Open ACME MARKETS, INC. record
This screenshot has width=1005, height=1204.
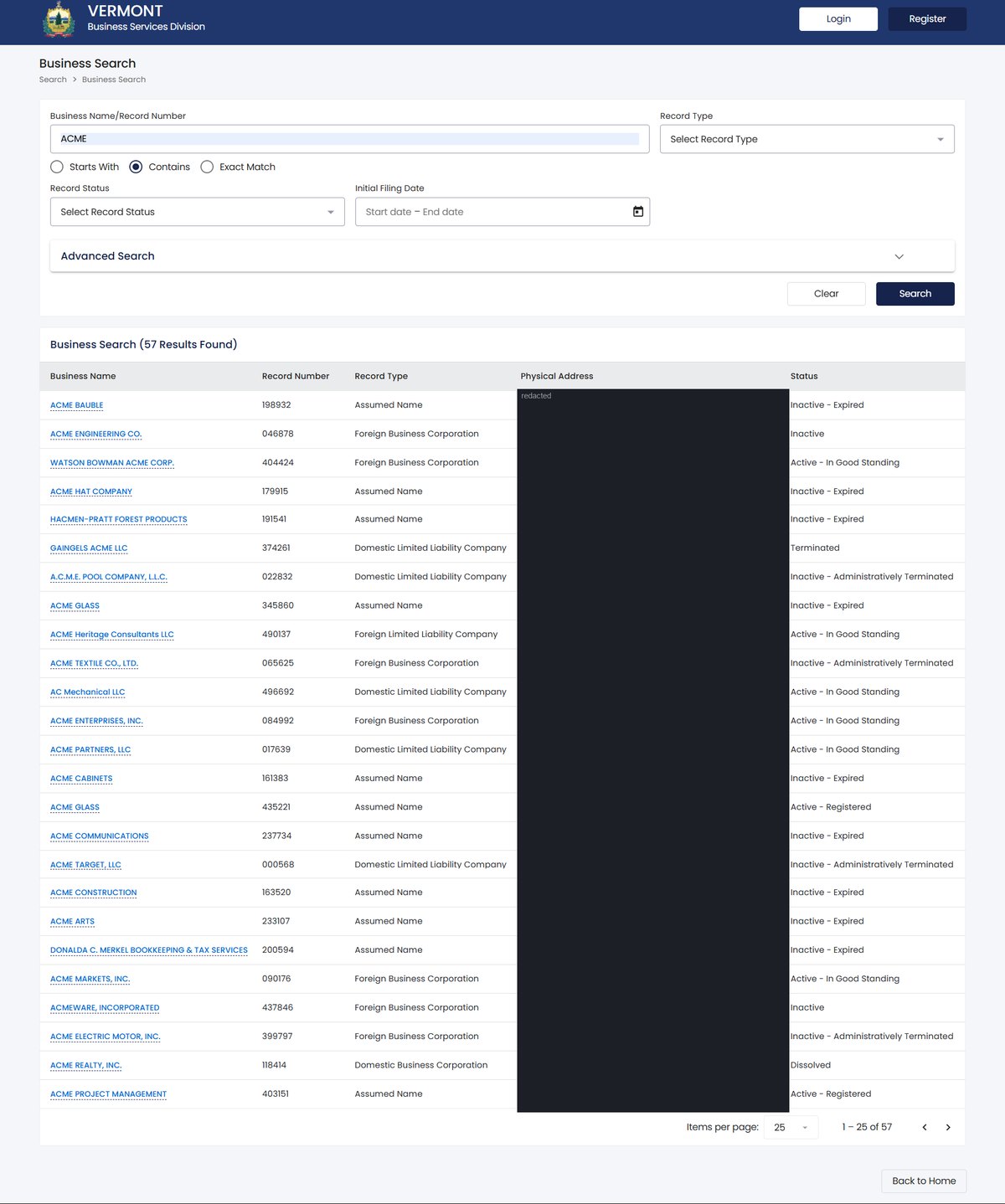click(x=90, y=979)
